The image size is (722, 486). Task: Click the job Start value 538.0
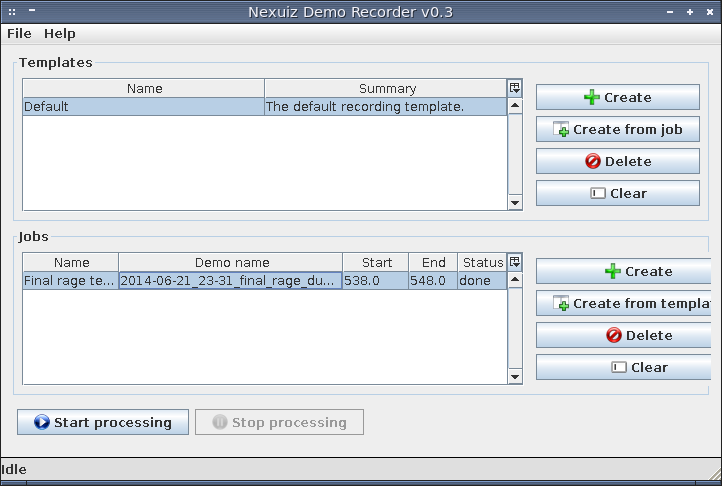[x=376, y=281]
